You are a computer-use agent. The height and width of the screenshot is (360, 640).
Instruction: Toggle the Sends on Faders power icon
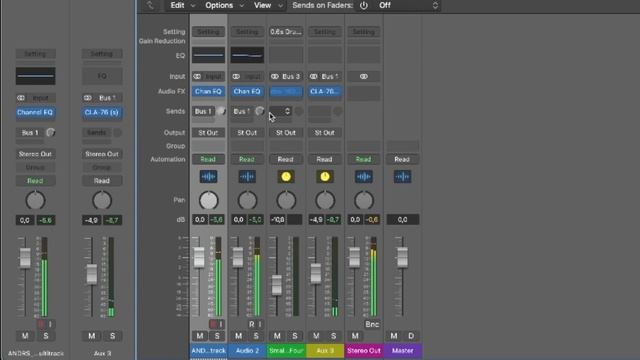[x=364, y=5]
